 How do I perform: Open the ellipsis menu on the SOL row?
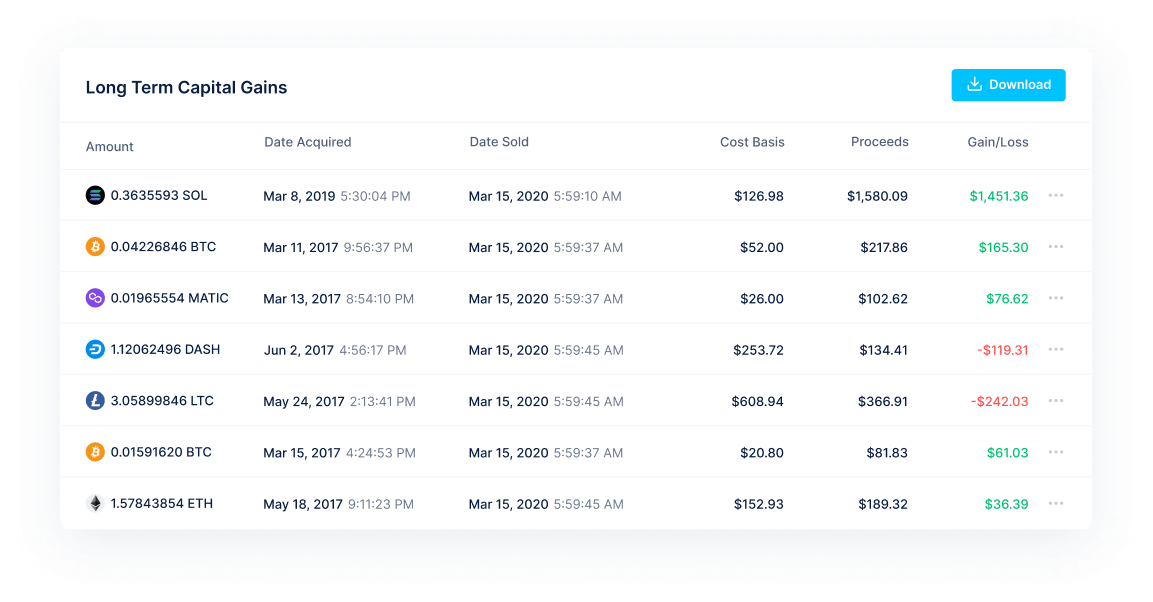[1056, 195]
